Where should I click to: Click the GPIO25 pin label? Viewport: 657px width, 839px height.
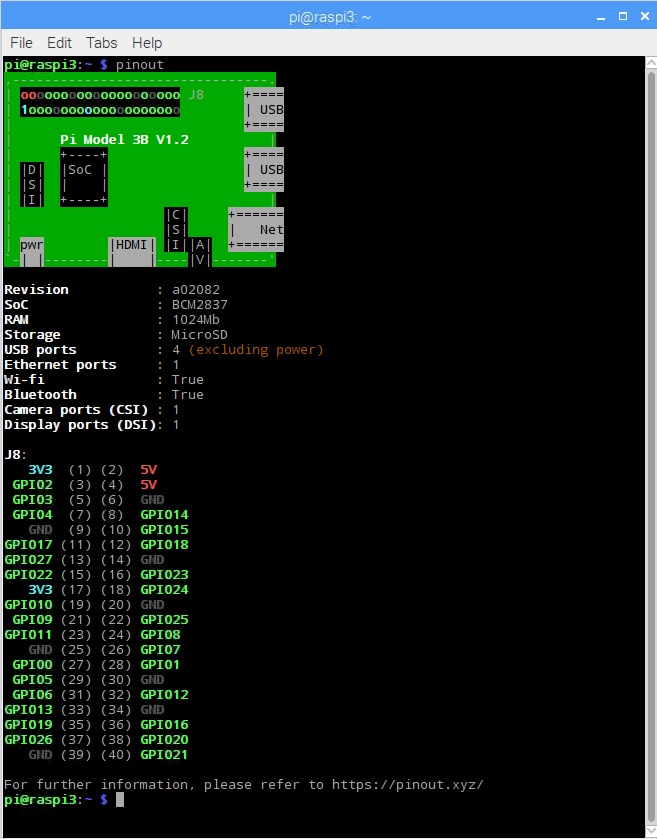[164, 620]
